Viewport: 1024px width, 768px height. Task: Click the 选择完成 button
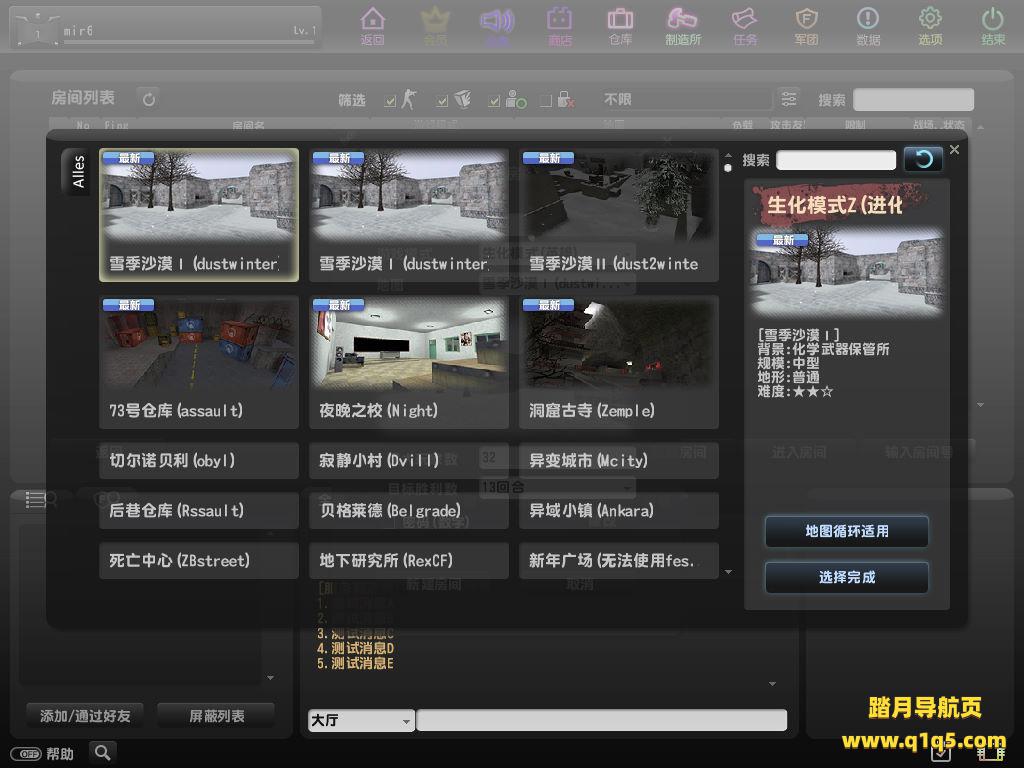click(x=846, y=577)
